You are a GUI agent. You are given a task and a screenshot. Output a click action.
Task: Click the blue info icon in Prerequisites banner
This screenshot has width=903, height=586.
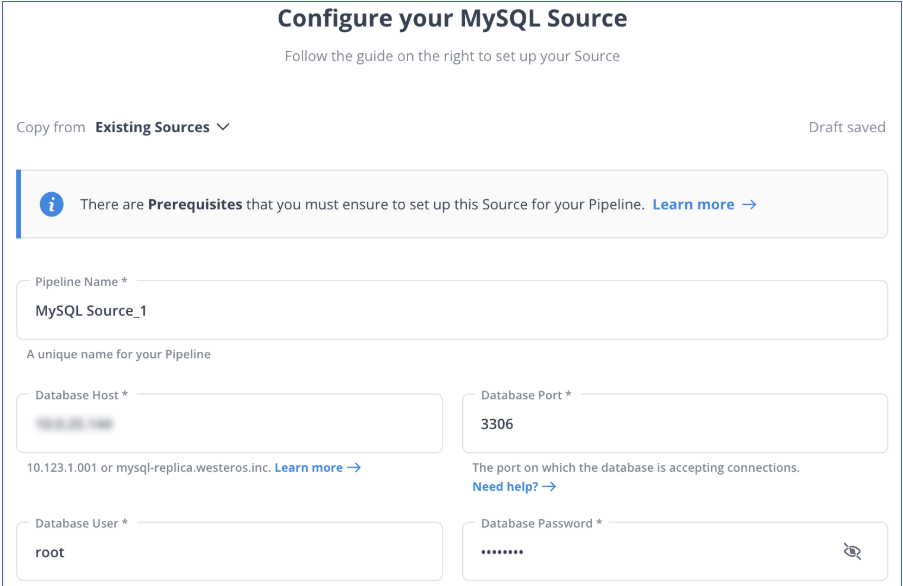[51, 204]
